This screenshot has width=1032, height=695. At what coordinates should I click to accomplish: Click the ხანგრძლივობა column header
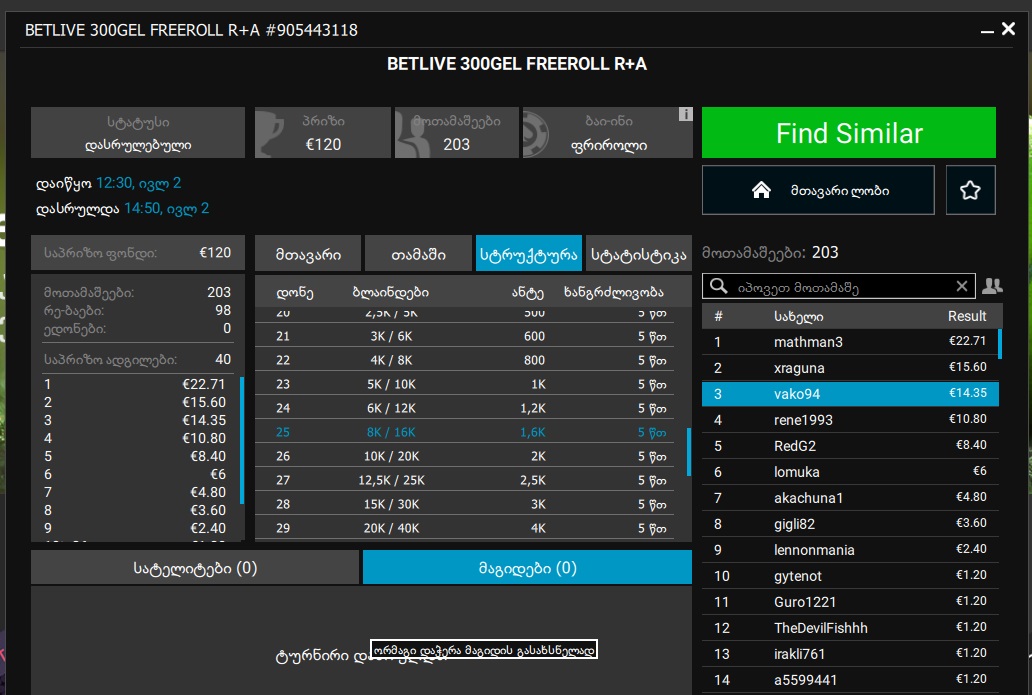pos(613,292)
